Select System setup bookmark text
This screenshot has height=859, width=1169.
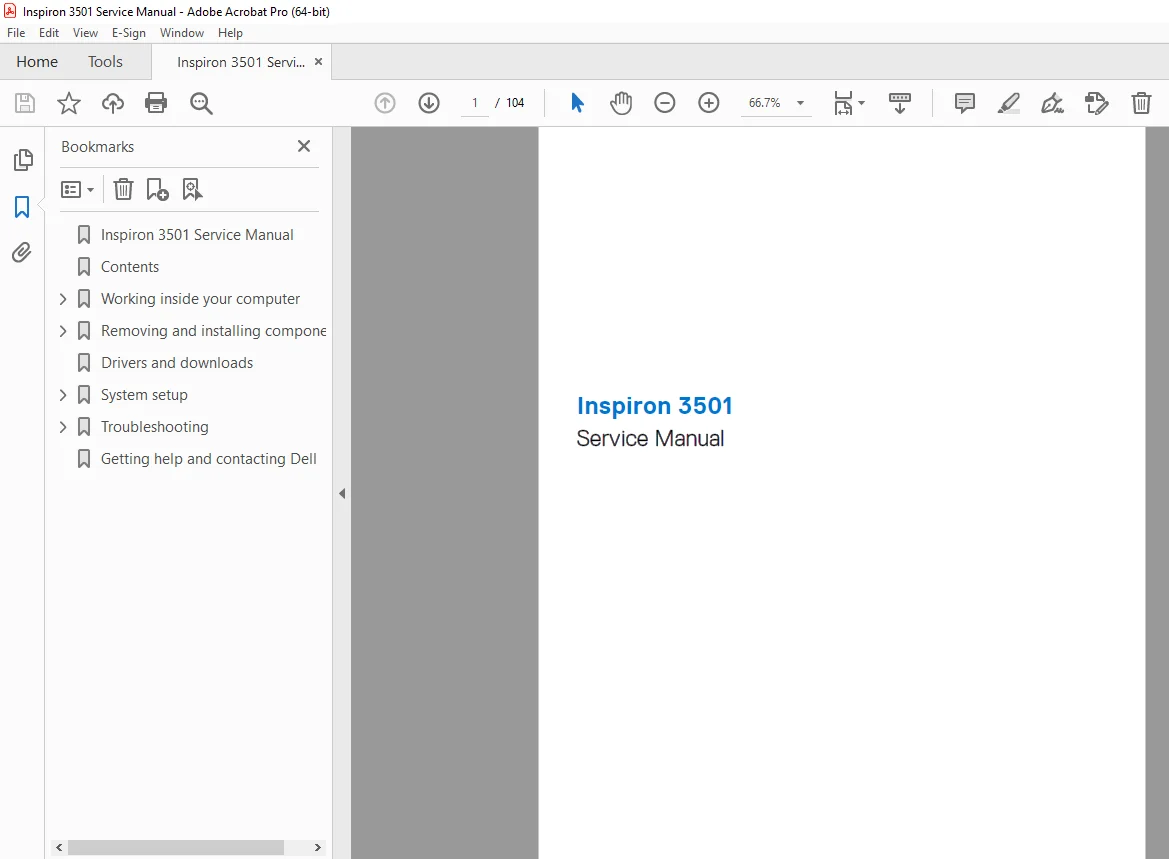point(145,395)
